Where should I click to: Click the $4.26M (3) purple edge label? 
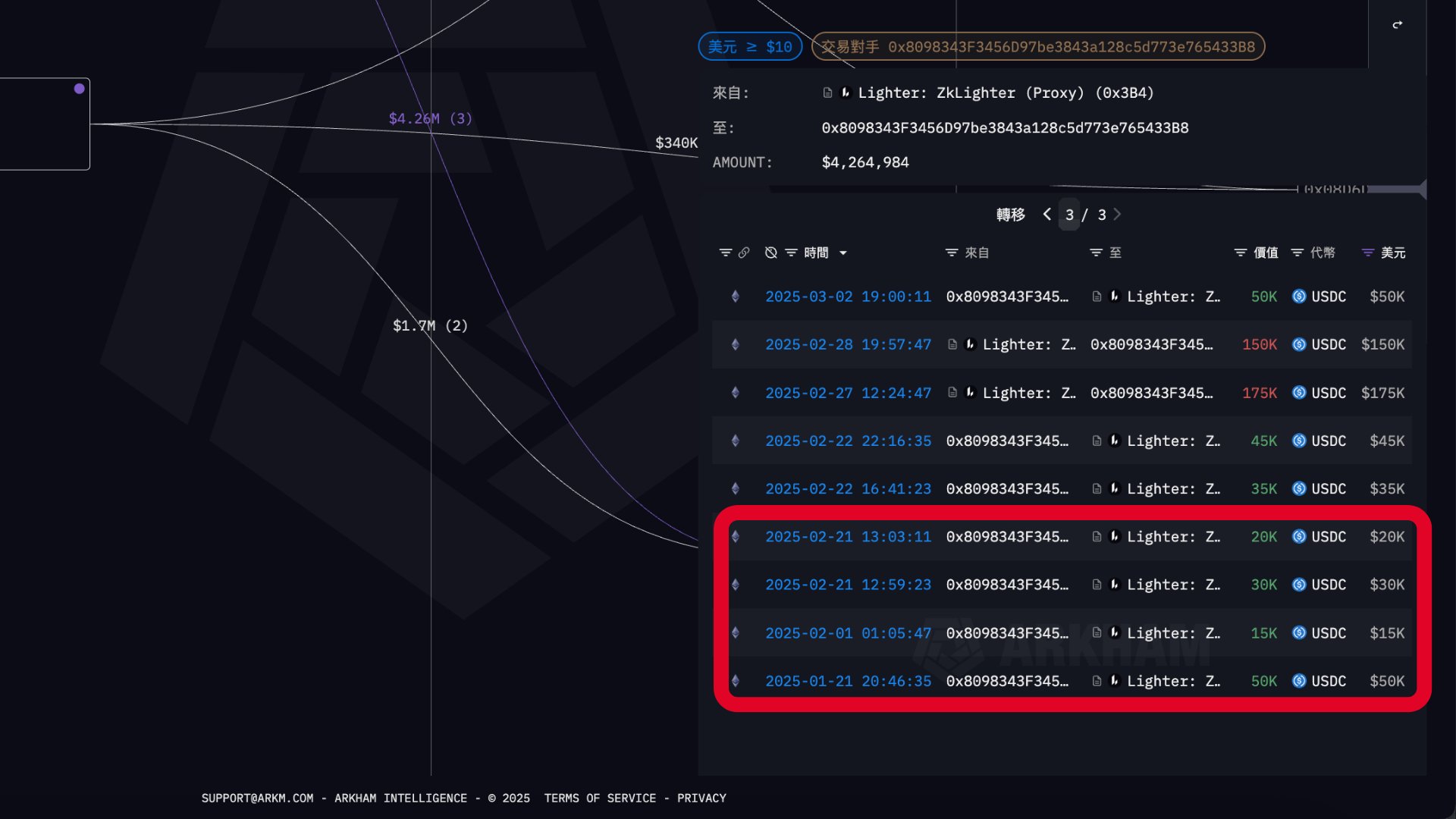click(x=430, y=118)
